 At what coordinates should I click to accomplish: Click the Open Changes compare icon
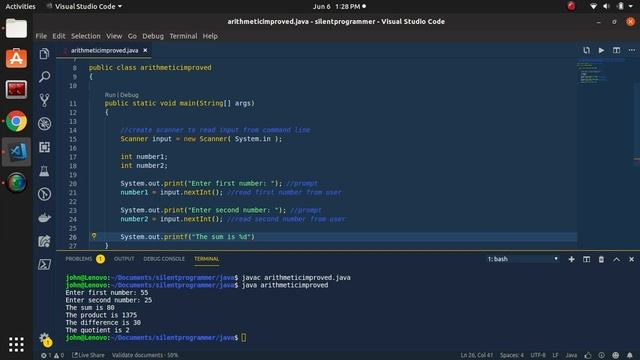pos(587,50)
